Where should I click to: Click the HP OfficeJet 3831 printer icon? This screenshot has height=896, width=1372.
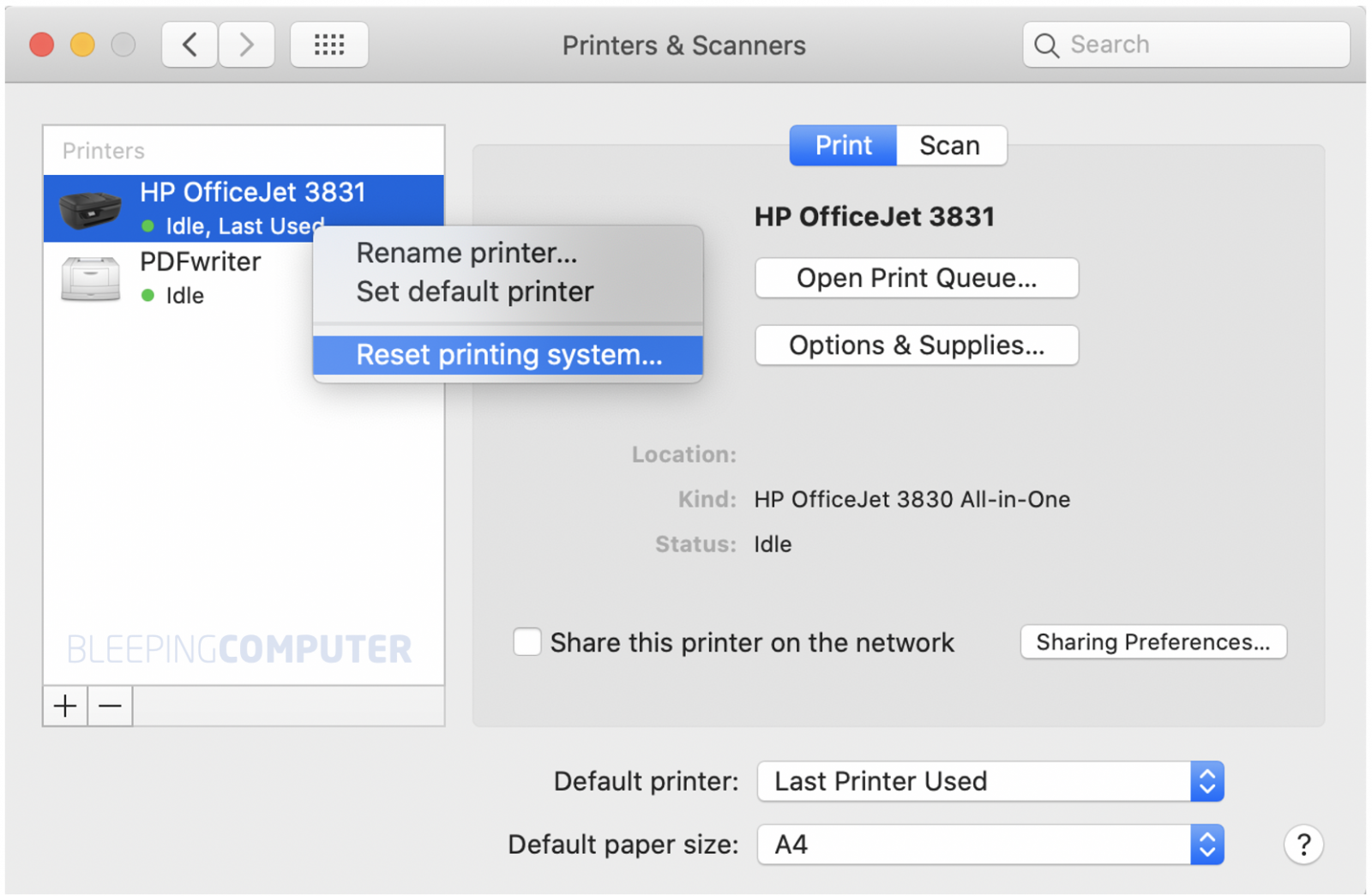pos(90,209)
